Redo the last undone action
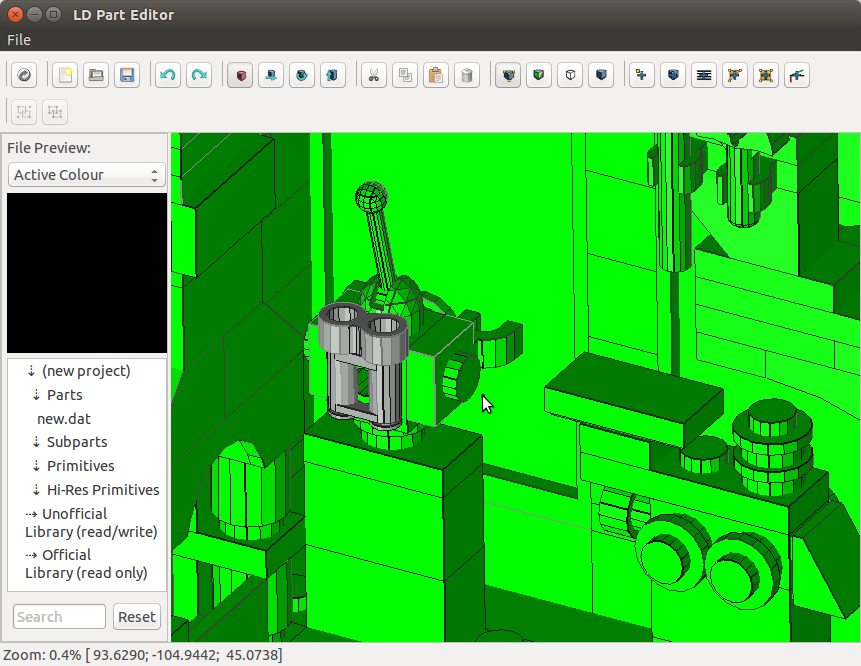The height and width of the screenshot is (666, 861). (x=199, y=75)
